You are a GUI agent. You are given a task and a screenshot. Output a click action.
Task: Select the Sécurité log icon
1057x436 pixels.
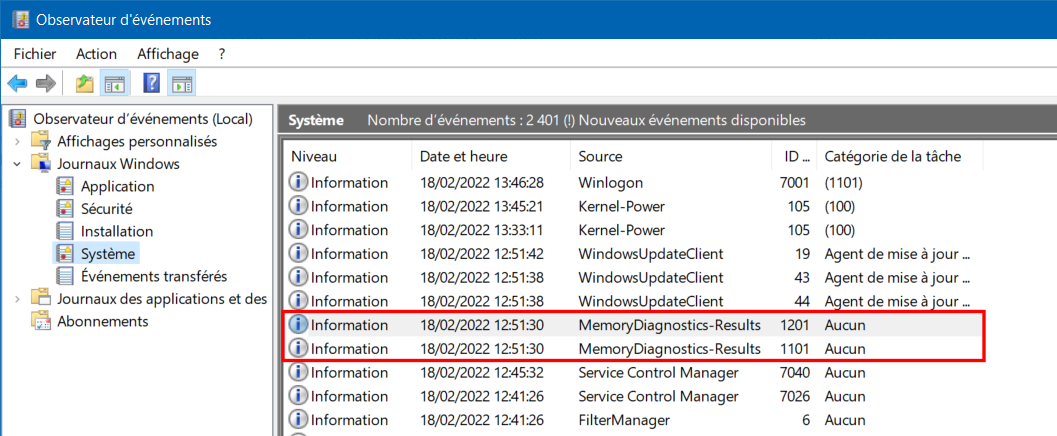click(x=65, y=209)
